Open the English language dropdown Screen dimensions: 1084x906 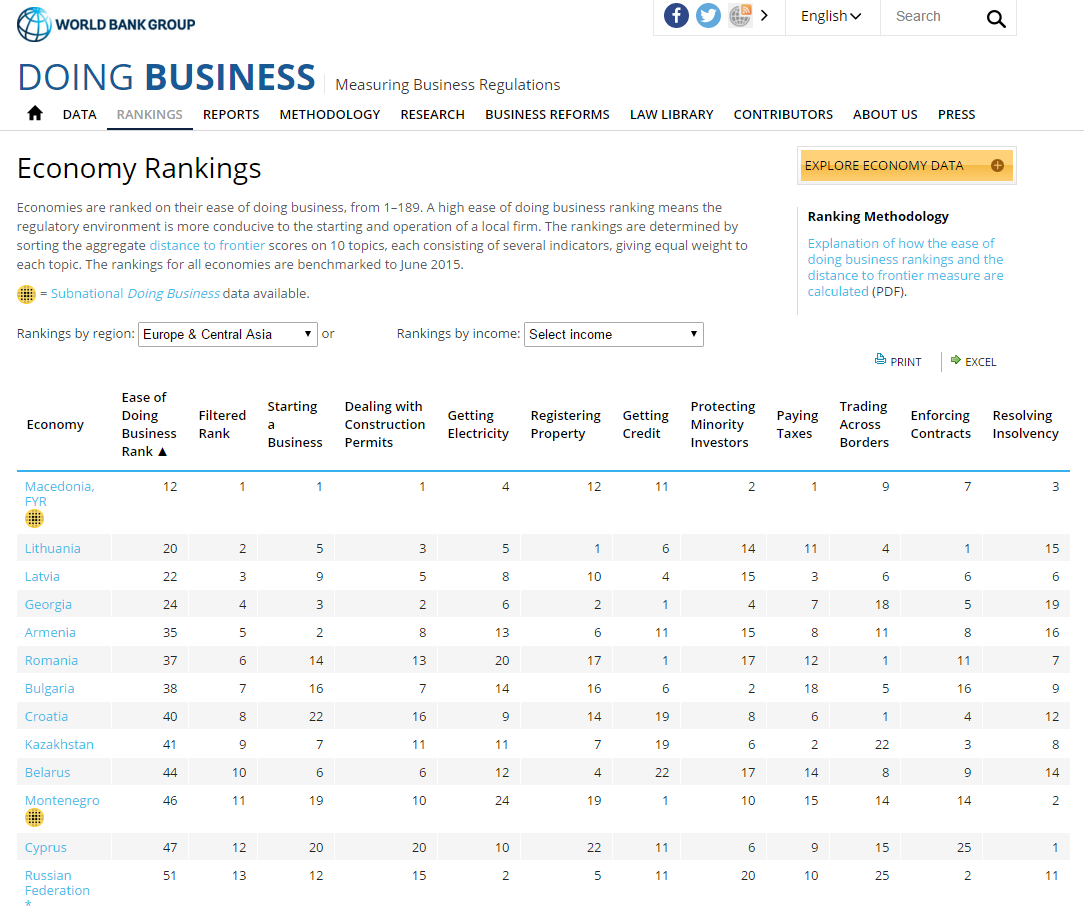coord(831,16)
